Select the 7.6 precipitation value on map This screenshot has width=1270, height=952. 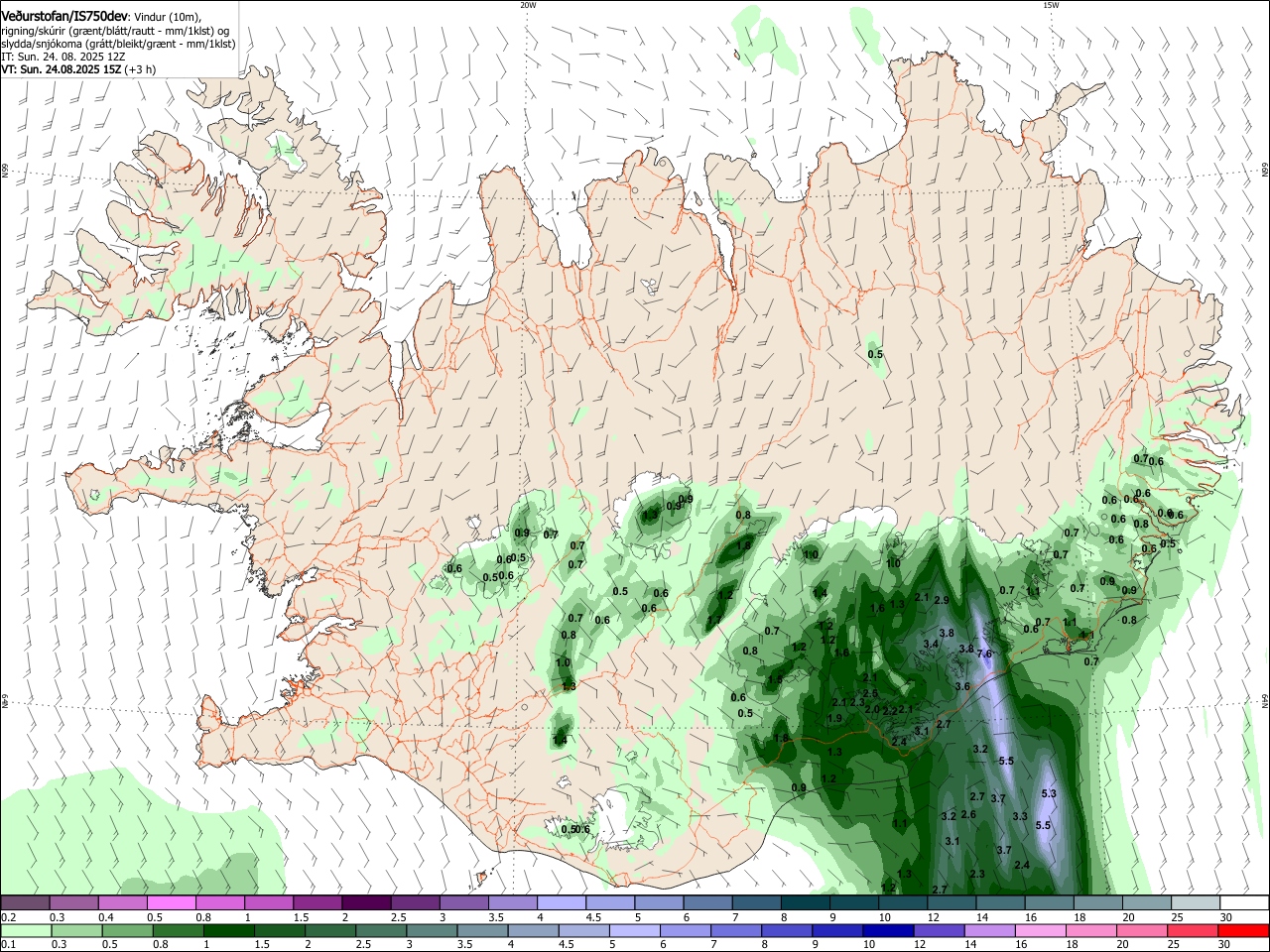pos(984,654)
